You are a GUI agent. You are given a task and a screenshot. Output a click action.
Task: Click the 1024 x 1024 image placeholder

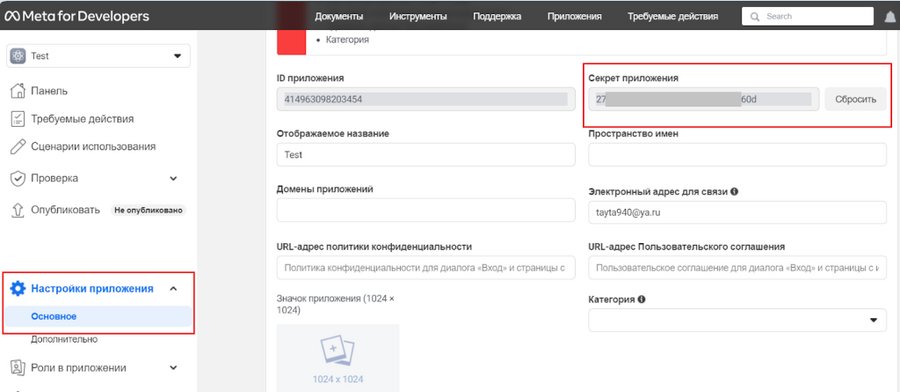[338, 358]
